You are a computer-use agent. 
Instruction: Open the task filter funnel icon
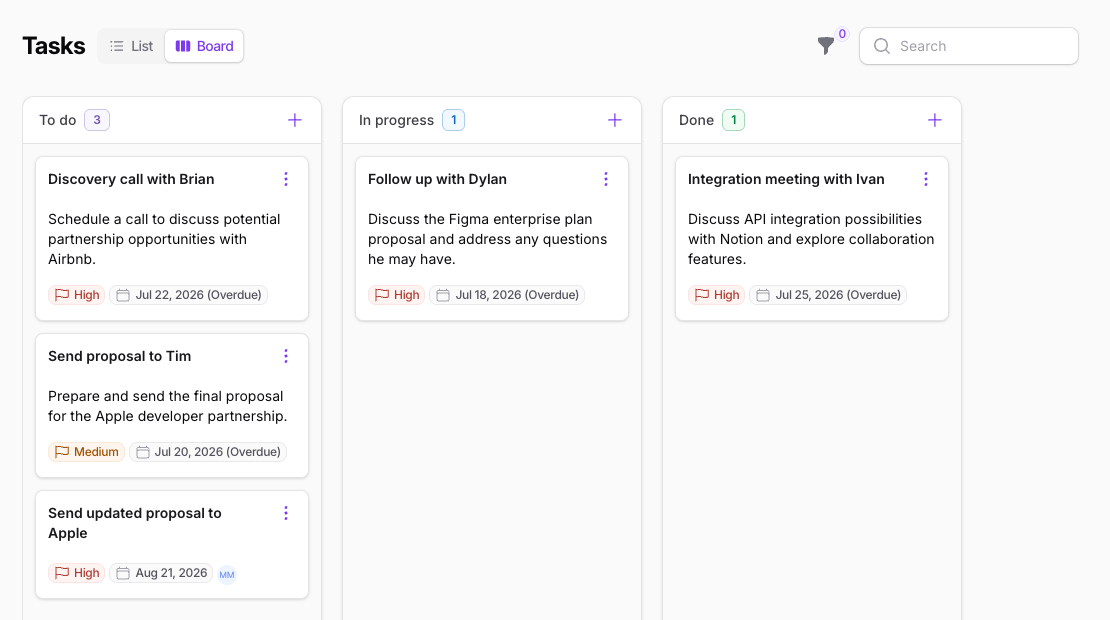point(825,46)
